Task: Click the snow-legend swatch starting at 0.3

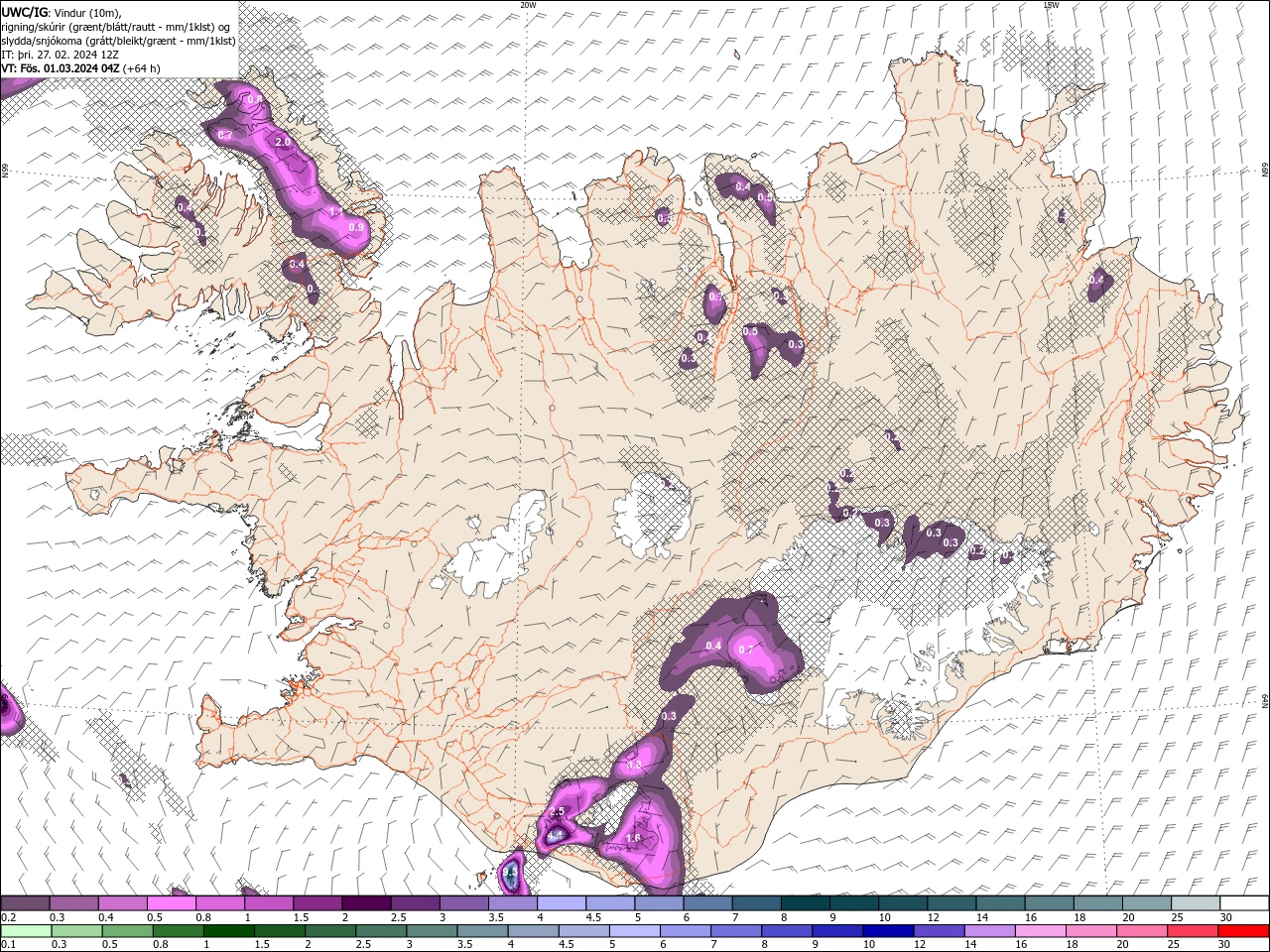Action: pos(73,903)
